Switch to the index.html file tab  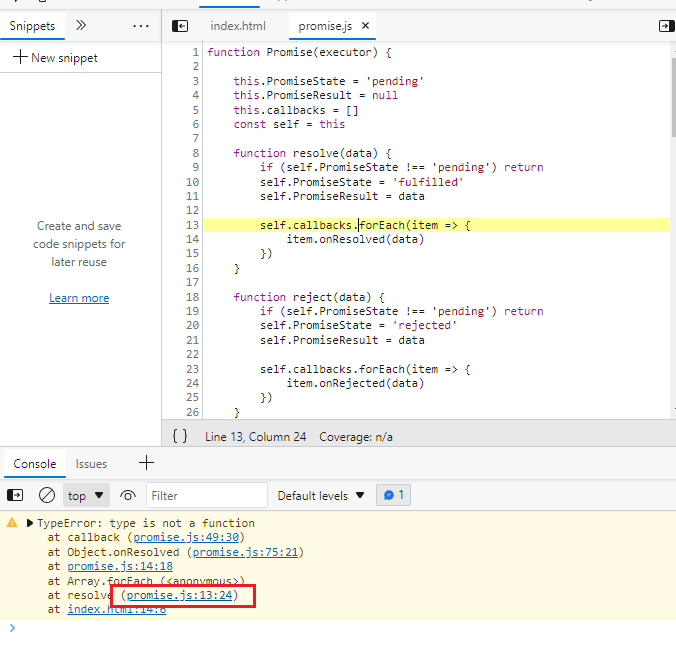(238, 26)
